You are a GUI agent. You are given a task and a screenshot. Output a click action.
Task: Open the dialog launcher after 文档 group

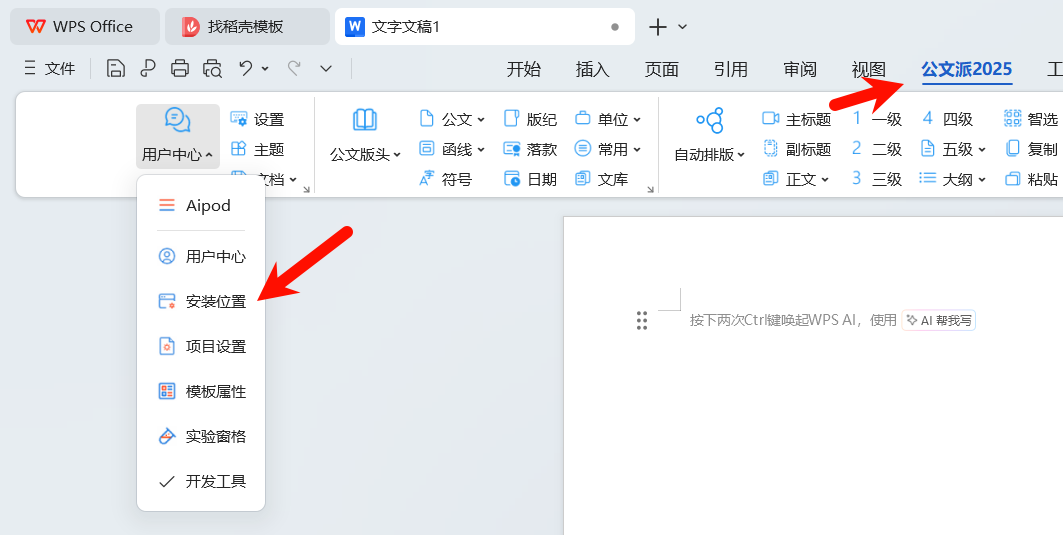click(306, 190)
